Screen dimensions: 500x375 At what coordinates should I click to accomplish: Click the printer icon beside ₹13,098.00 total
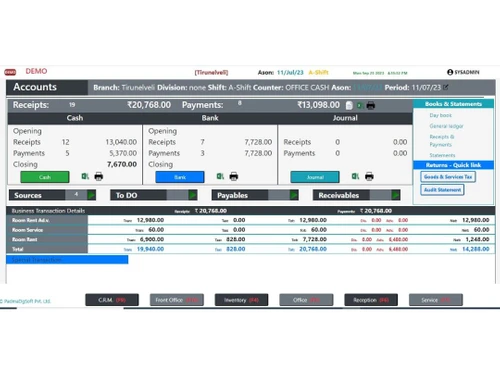point(371,105)
